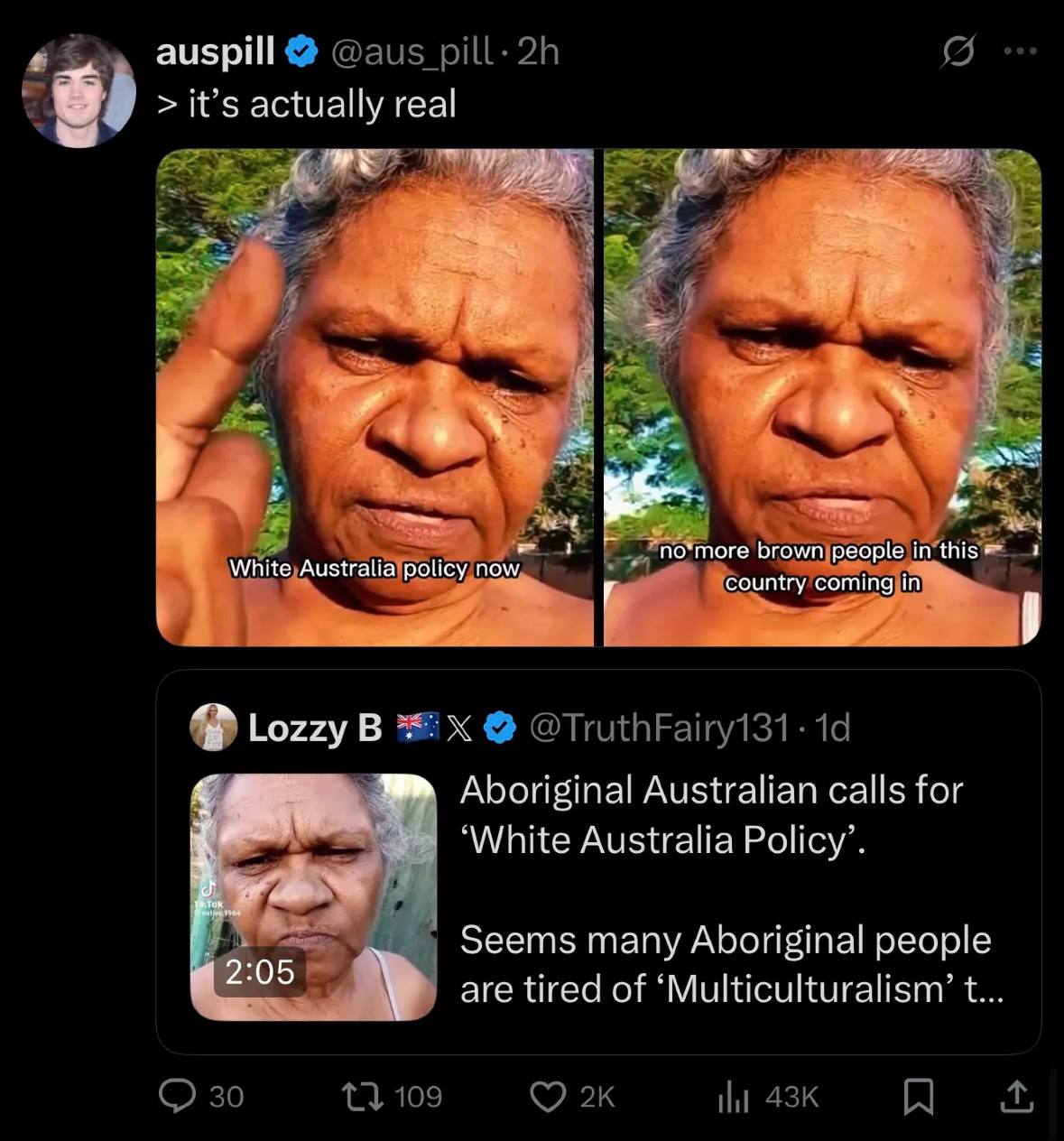Open the @aus_pill handle link
Image resolution: width=1064 pixels, height=1141 pixels.
412,52
